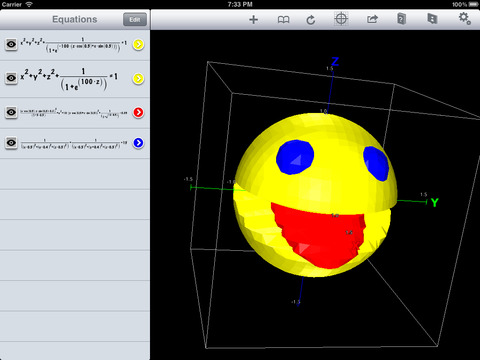Open the settings gears icon
The height and width of the screenshot is (360, 480).
click(x=465, y=18)
